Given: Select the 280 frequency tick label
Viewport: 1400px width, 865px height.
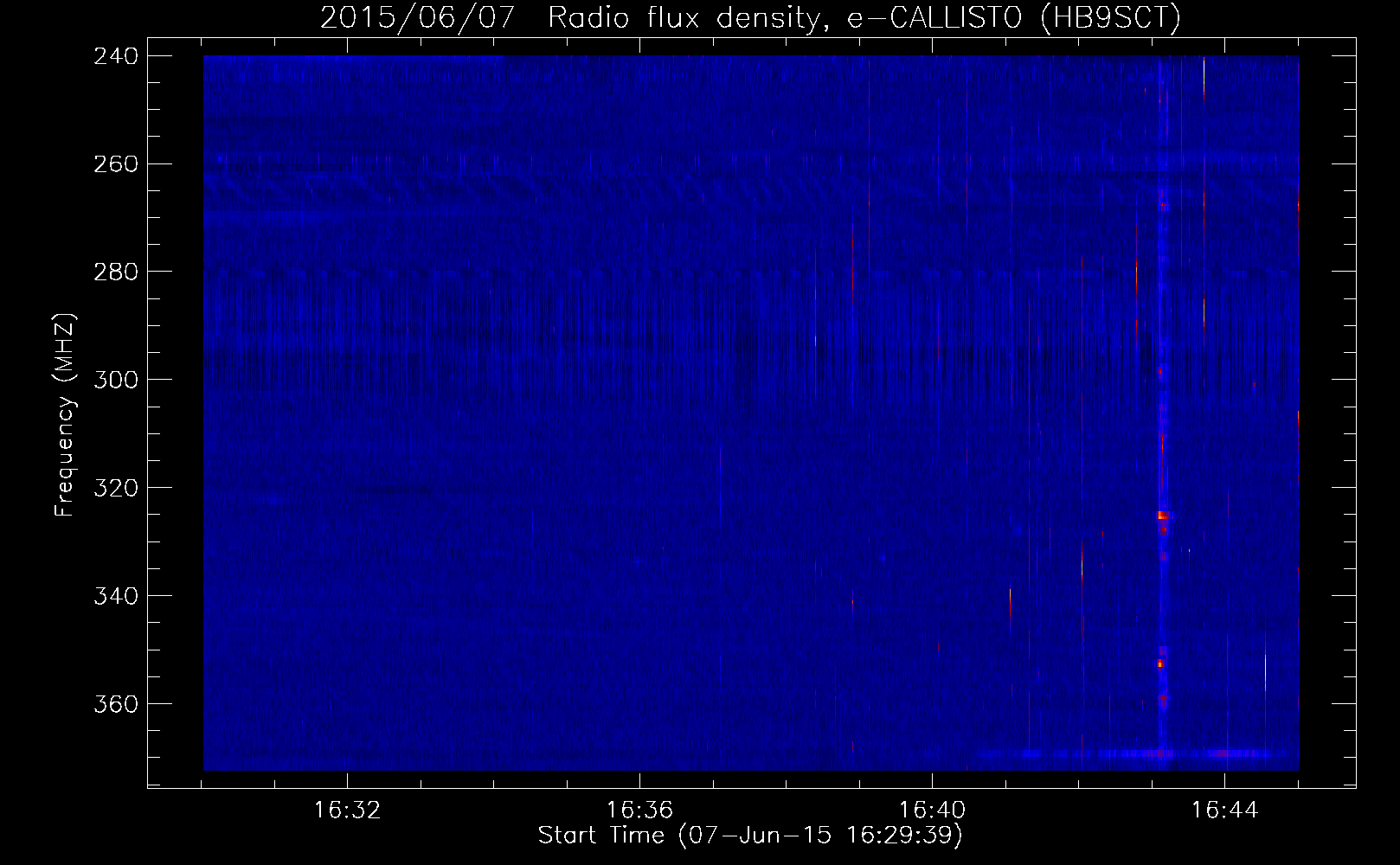Looking at the screenshot, I should 116,272.
